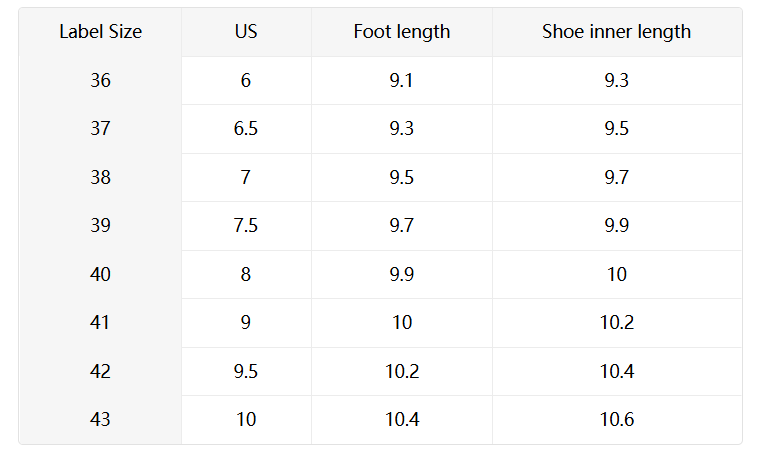Select label size 41 cell
The height and width of the screenshot is (454, 775).
click(x=100, y=323)
